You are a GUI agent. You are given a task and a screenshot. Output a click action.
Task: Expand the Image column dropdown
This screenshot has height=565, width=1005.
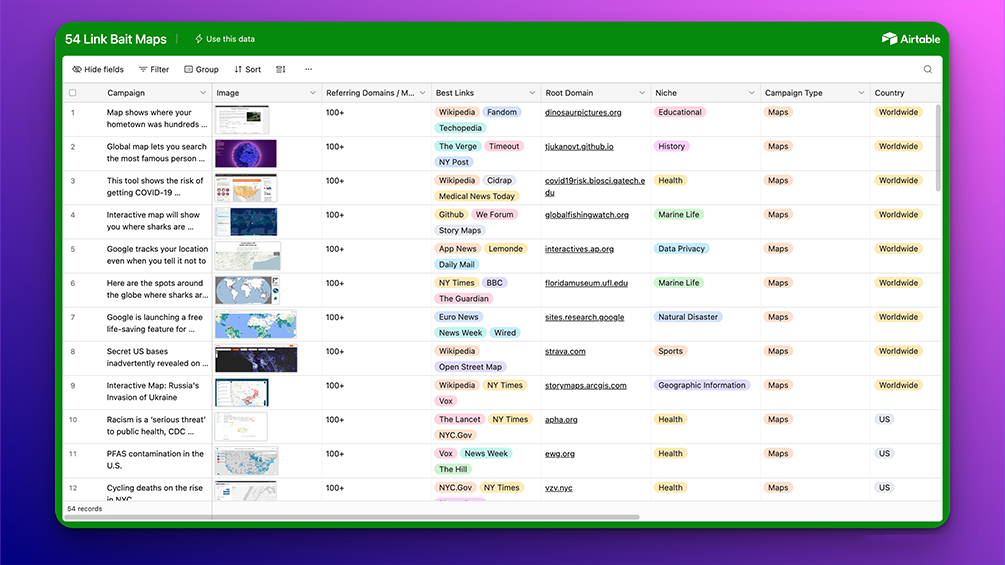313,93
